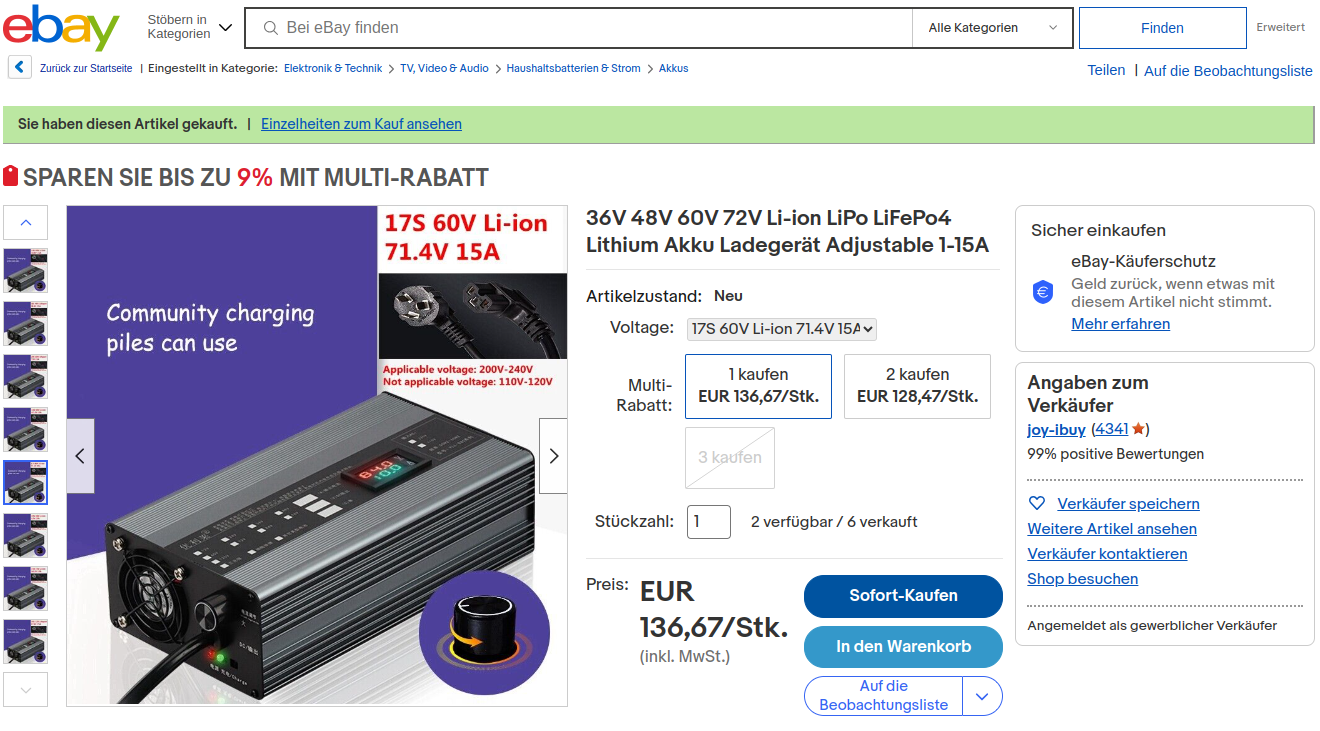Screen dimensions: 1320x731
Task: Show next product image with right arrow
Action: pyautogui.click(x=553, y=456)
